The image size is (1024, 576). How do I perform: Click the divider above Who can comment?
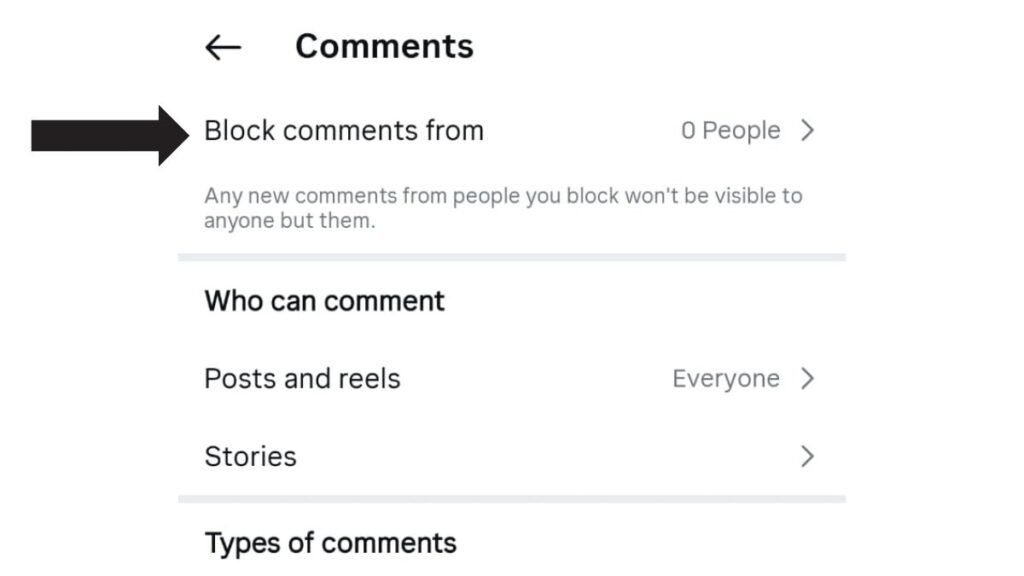click(511, 258)
